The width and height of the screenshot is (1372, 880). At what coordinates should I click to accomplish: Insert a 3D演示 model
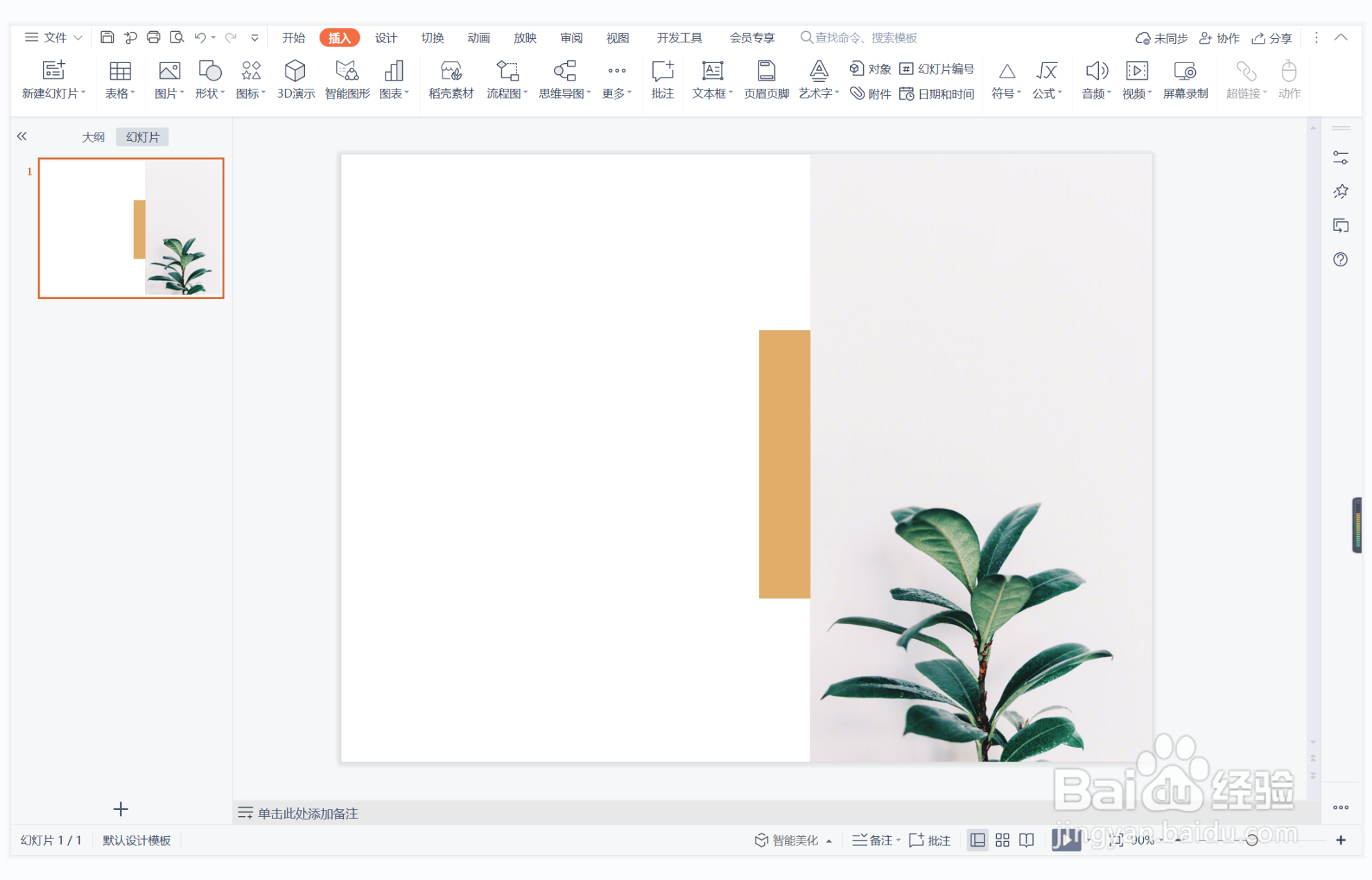(x=295, y=80)
